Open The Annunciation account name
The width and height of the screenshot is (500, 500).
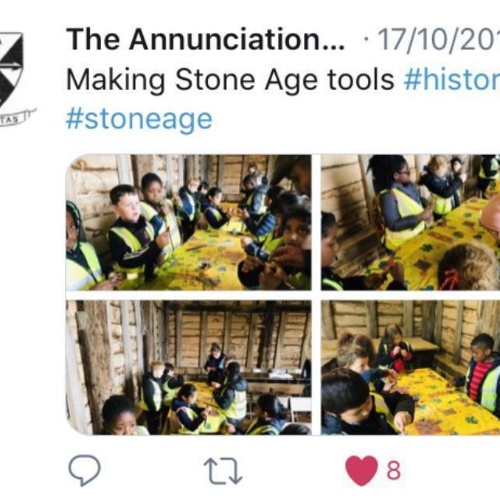[205, 39]
